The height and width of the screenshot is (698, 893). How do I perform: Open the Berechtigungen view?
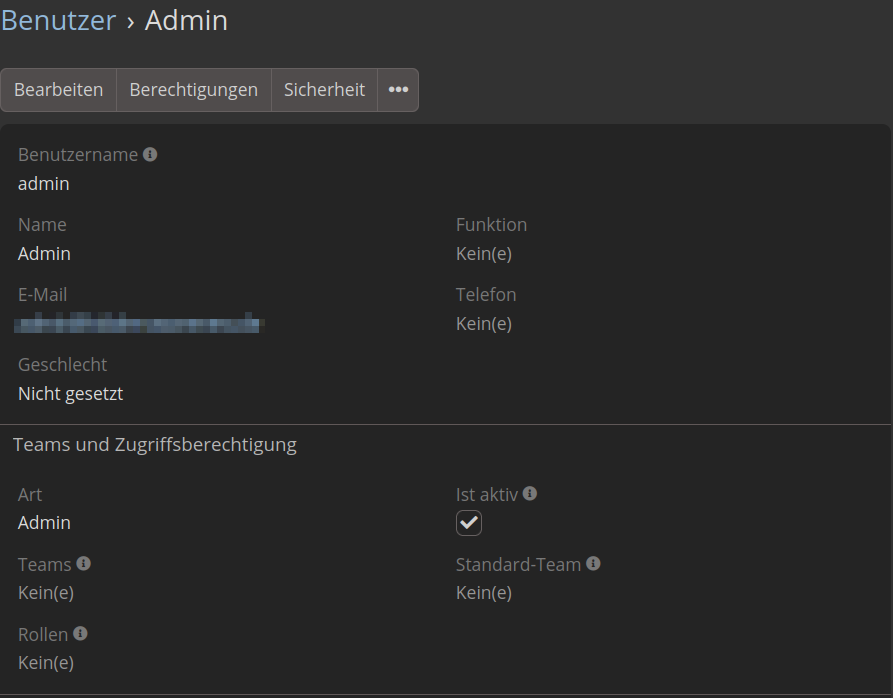tap(194, 90)
